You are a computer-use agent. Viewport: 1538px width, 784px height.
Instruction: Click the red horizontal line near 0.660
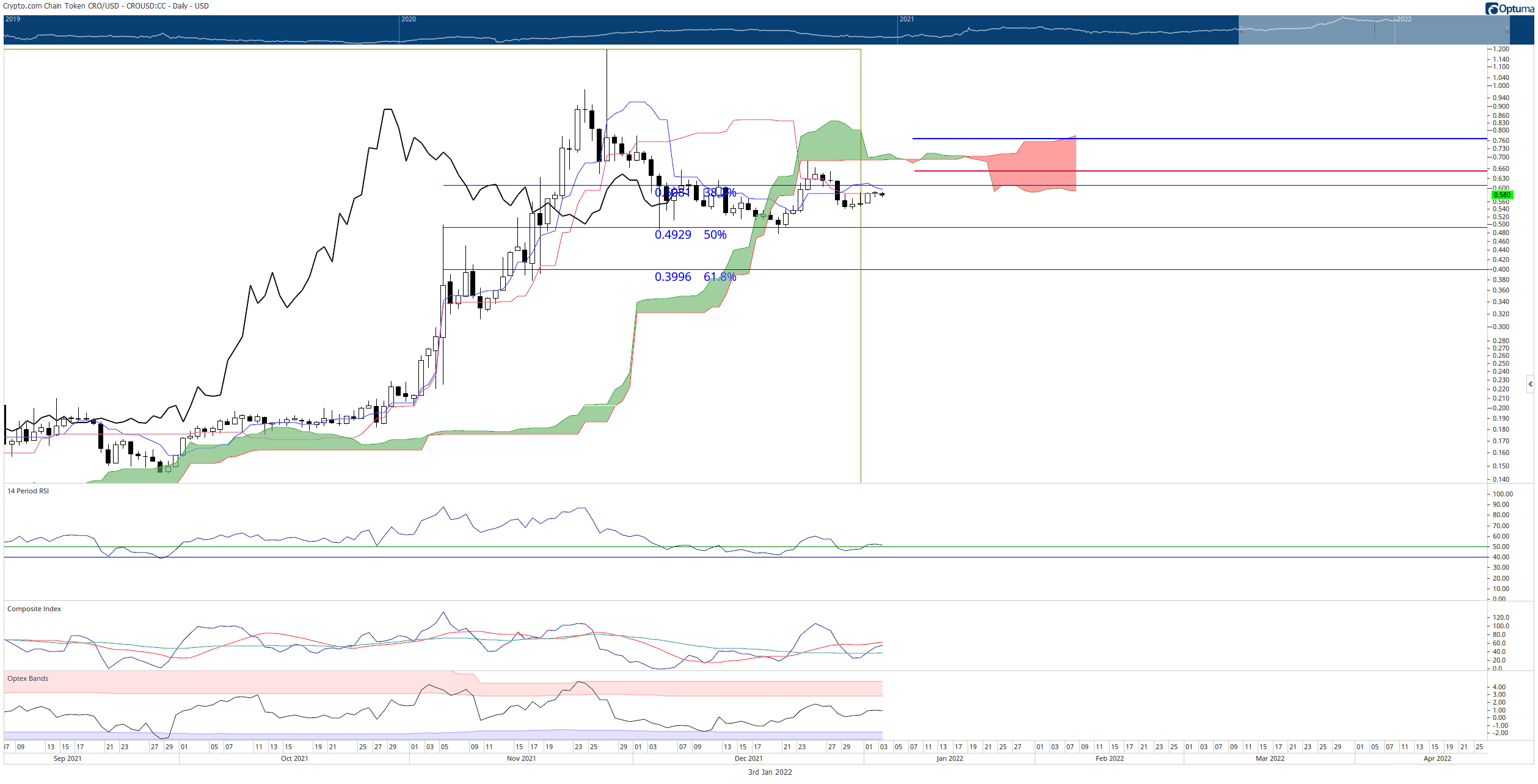tap(1200, 171)
